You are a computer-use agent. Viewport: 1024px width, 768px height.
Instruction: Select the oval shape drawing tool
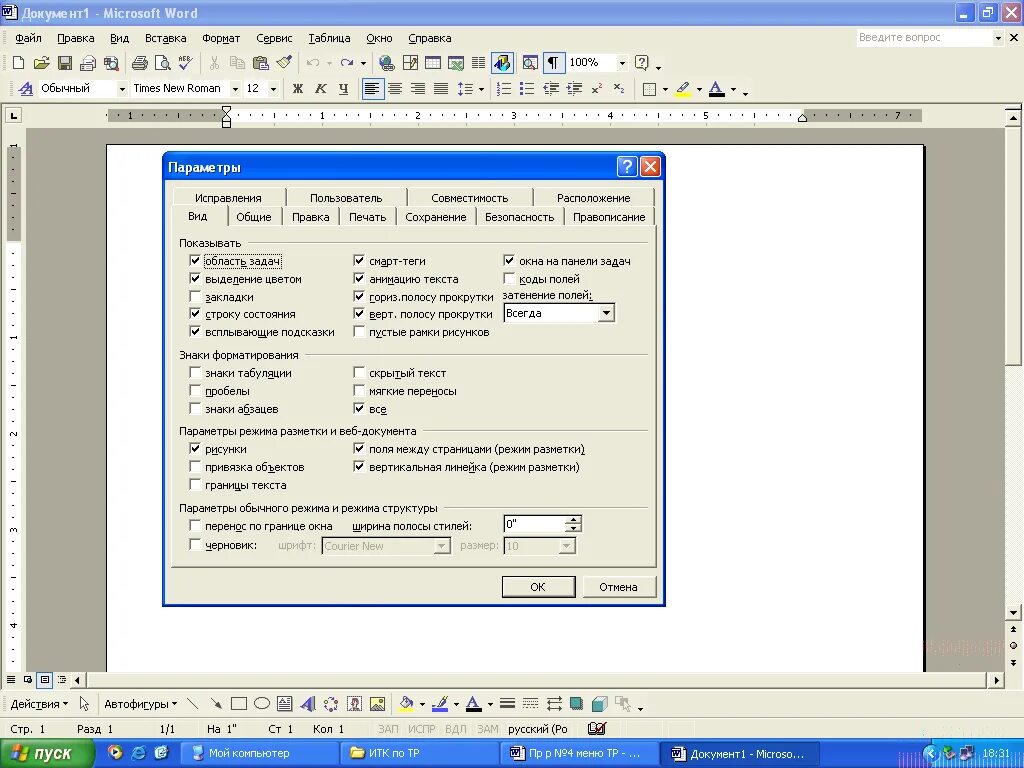262,703
